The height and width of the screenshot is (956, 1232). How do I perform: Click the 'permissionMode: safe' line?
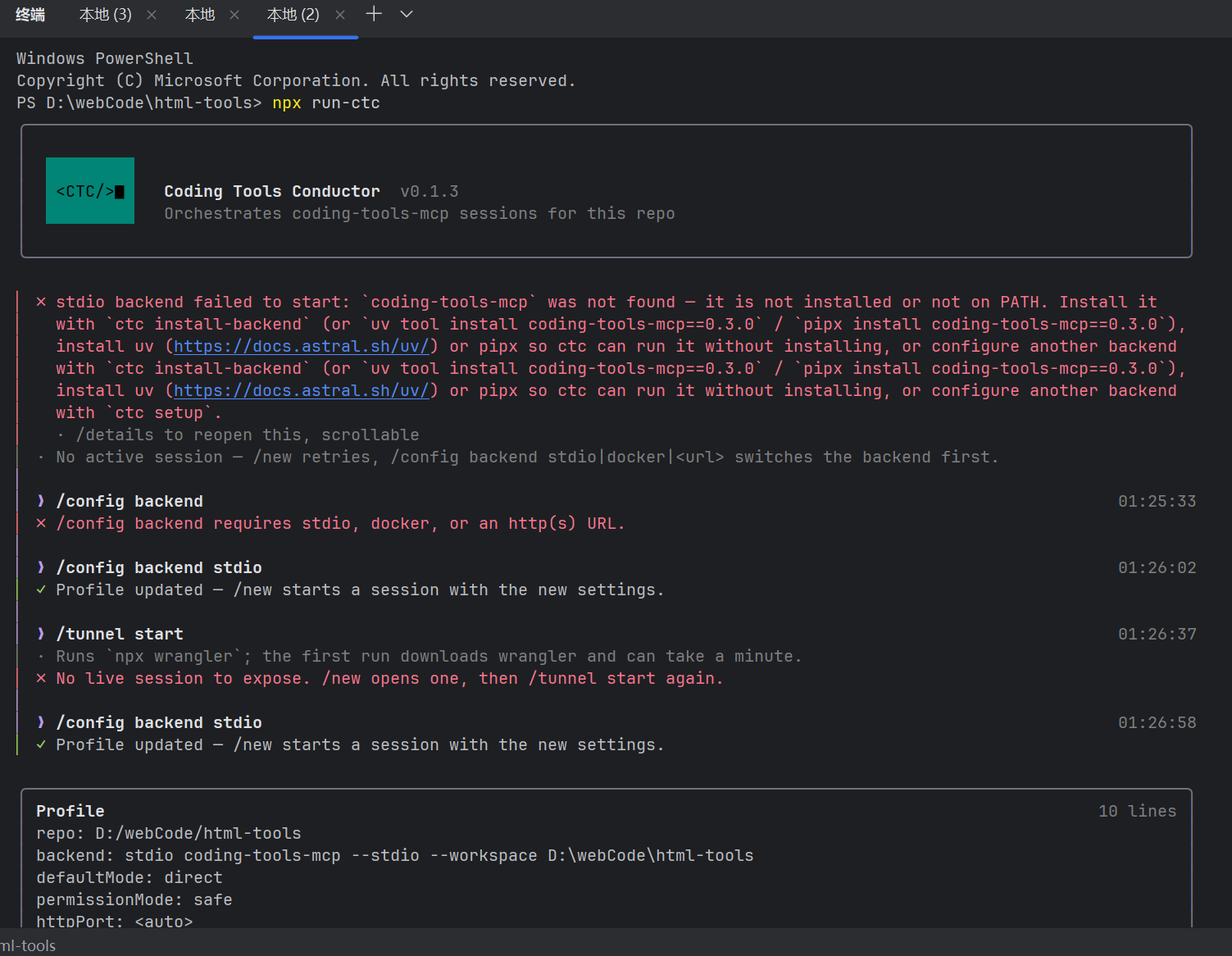(x=134, y=899)
